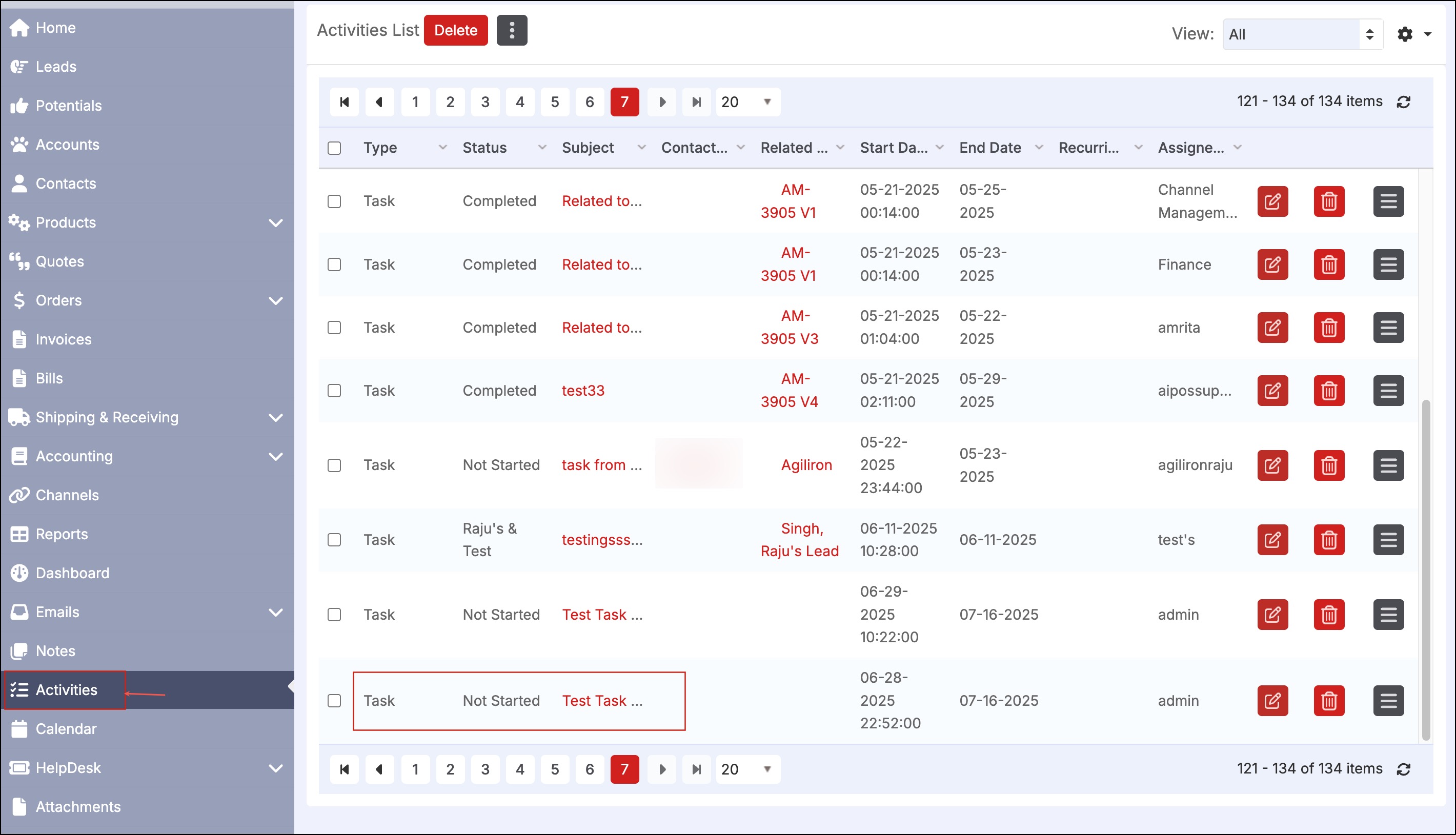The height and width of the screenshot is (835, 1456).
Task: Click the last-page arrow in the top pager
Action: (696, 102)
